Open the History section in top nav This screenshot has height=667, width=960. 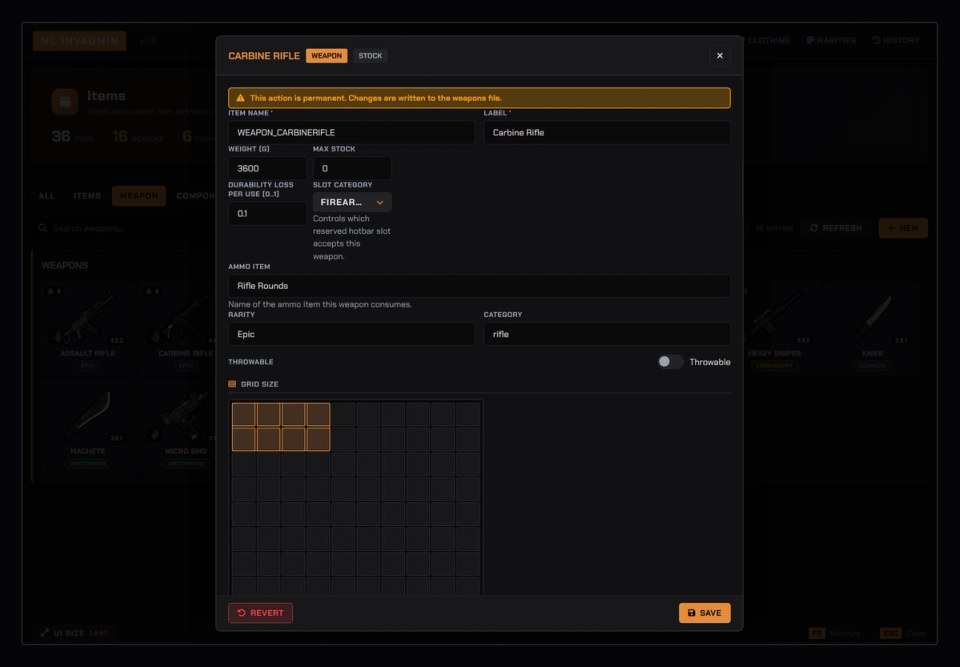tap(896, 40)
